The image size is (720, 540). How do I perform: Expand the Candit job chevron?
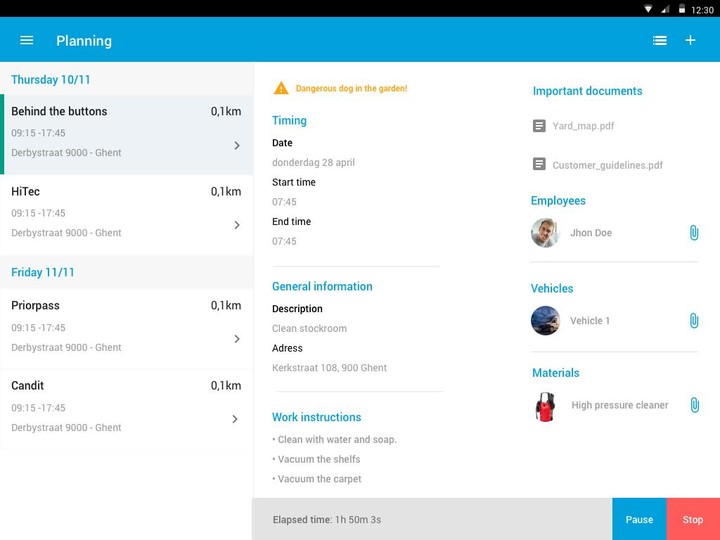pos(237,419)
